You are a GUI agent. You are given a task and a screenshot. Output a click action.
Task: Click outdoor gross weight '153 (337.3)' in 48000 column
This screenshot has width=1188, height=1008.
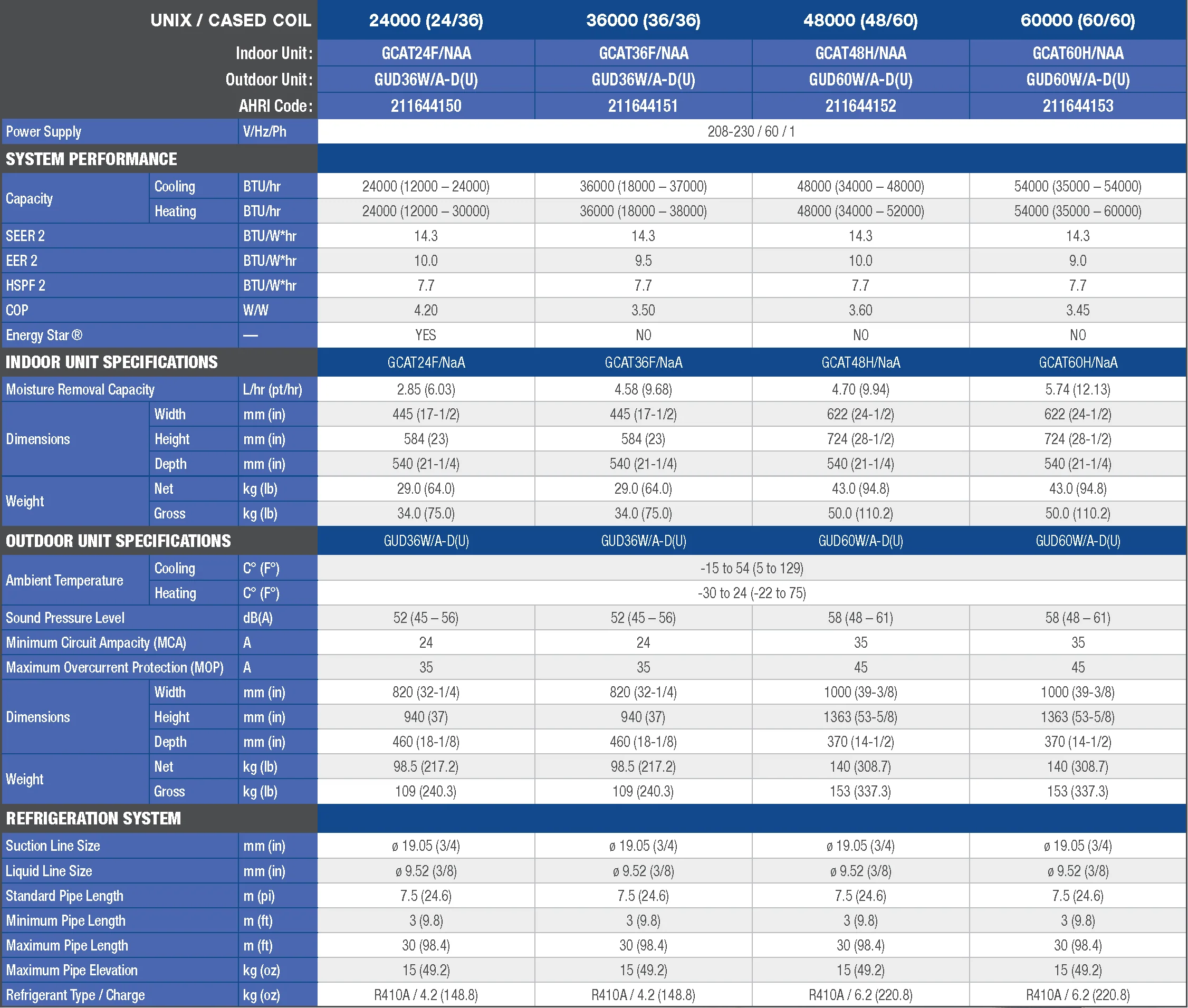(860, 791)
